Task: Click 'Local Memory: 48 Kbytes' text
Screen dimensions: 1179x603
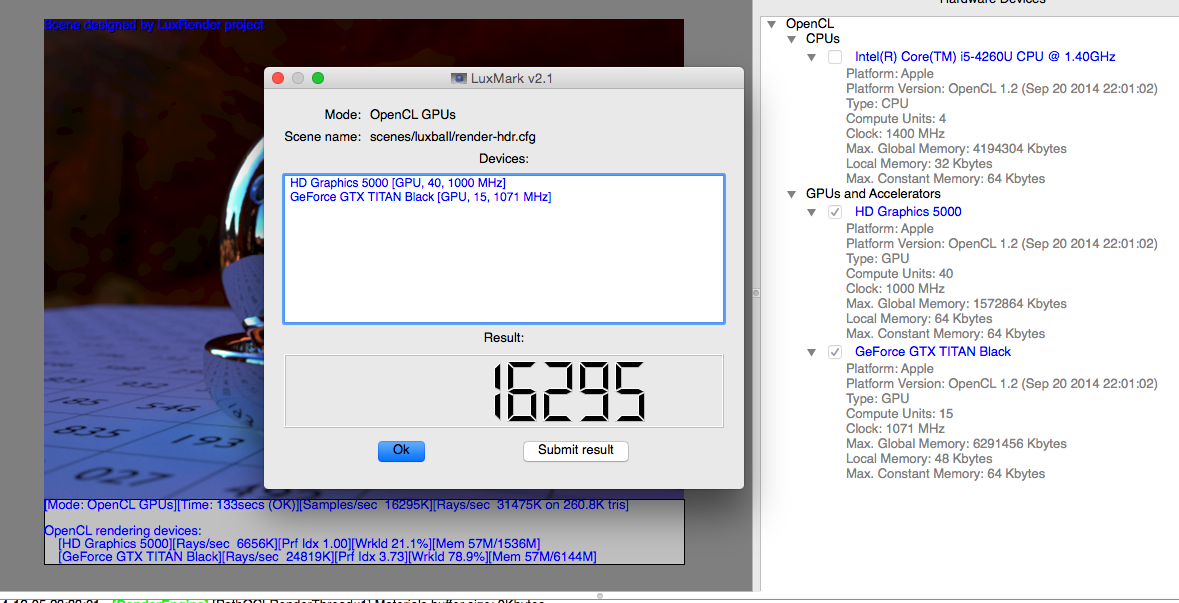Action: [919, 459]
